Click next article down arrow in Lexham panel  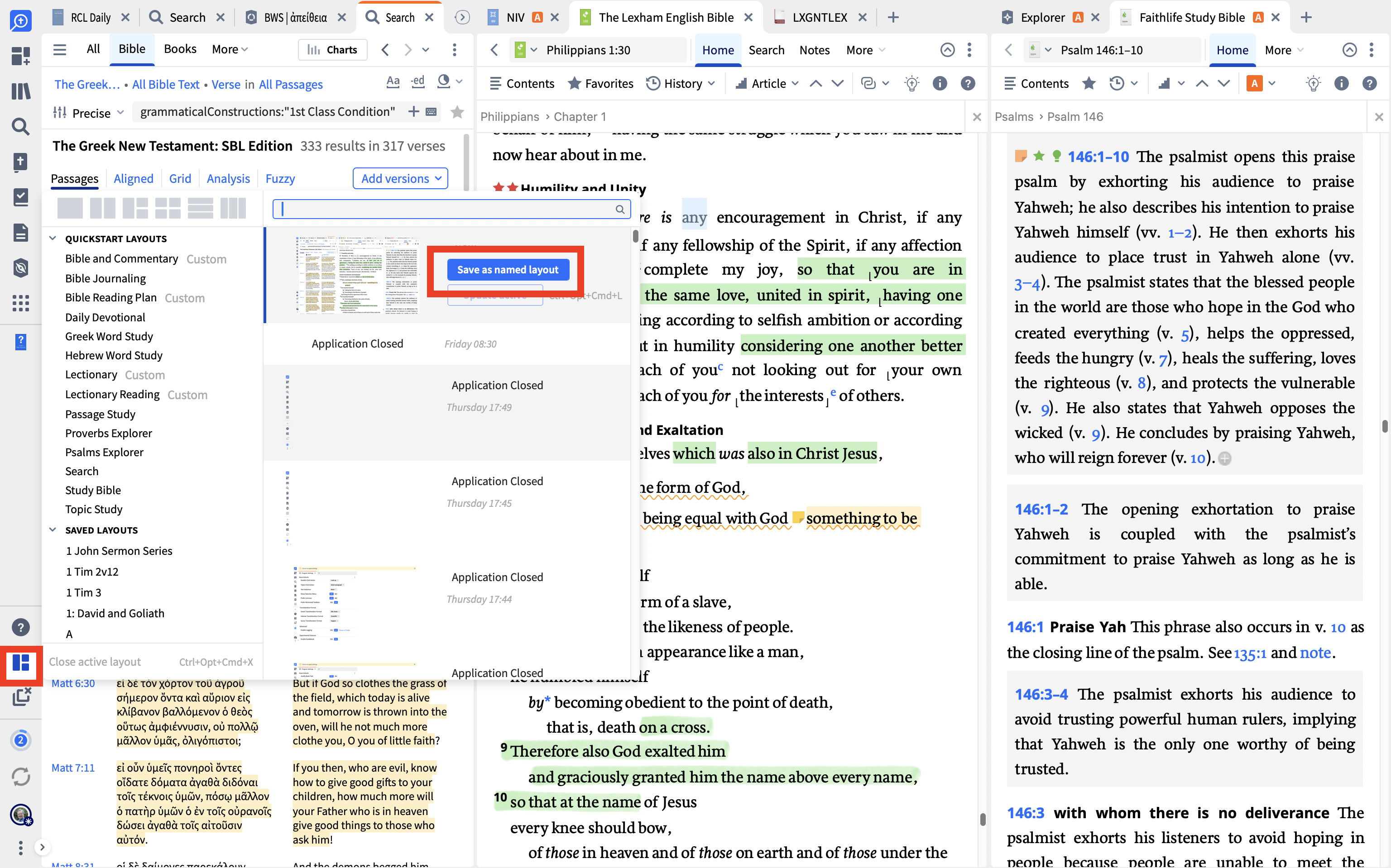coord(837,84)
